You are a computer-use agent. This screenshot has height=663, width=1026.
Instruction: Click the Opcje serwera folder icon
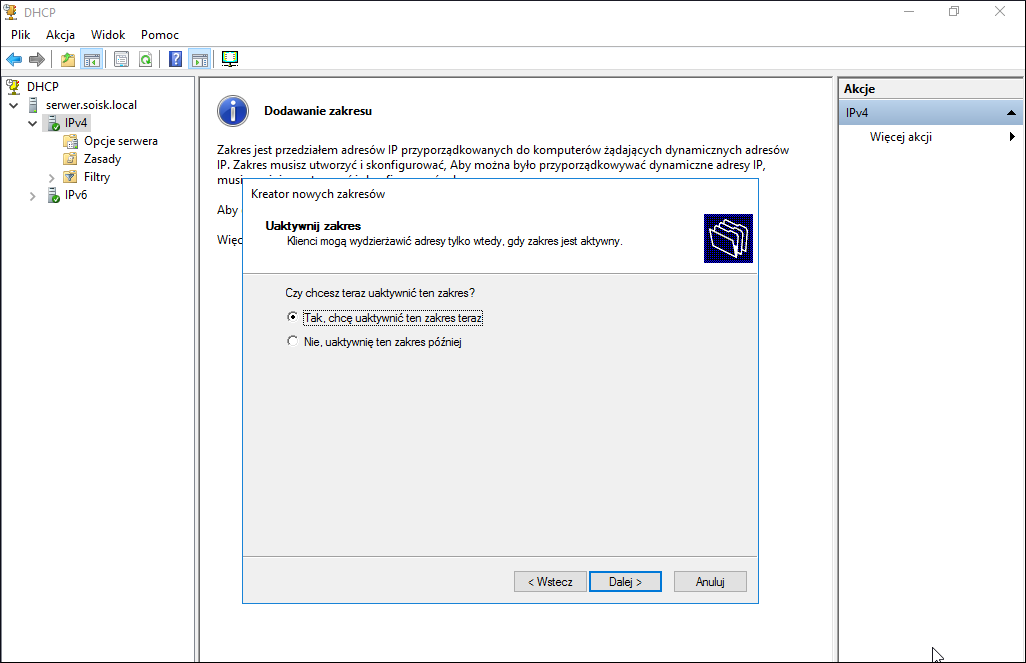(x=70, y=141)
